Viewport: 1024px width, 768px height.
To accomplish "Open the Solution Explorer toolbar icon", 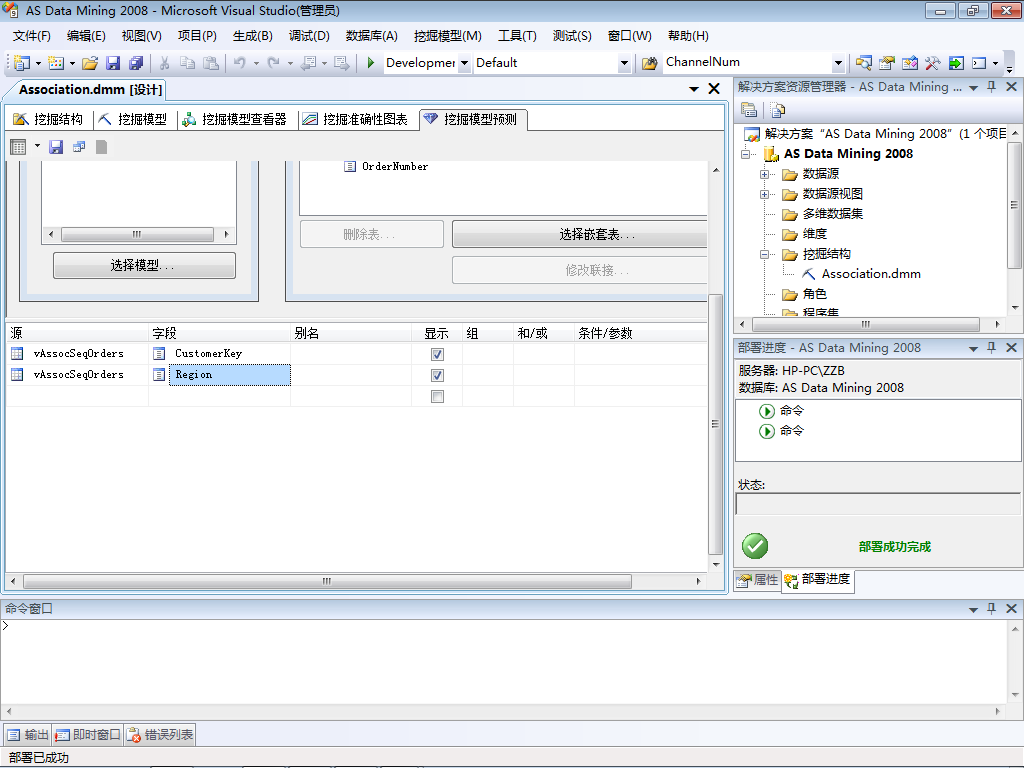I will pos(863,63).
